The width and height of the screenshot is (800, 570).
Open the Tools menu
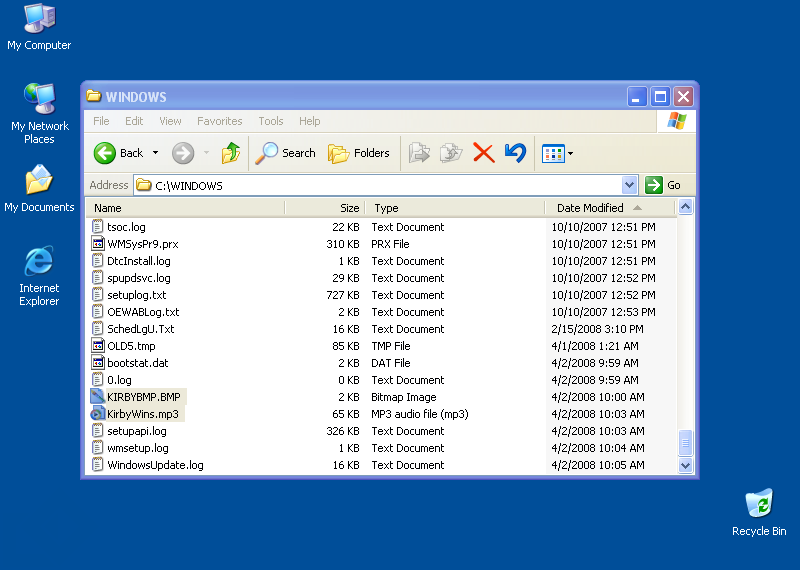click(270, 121)
